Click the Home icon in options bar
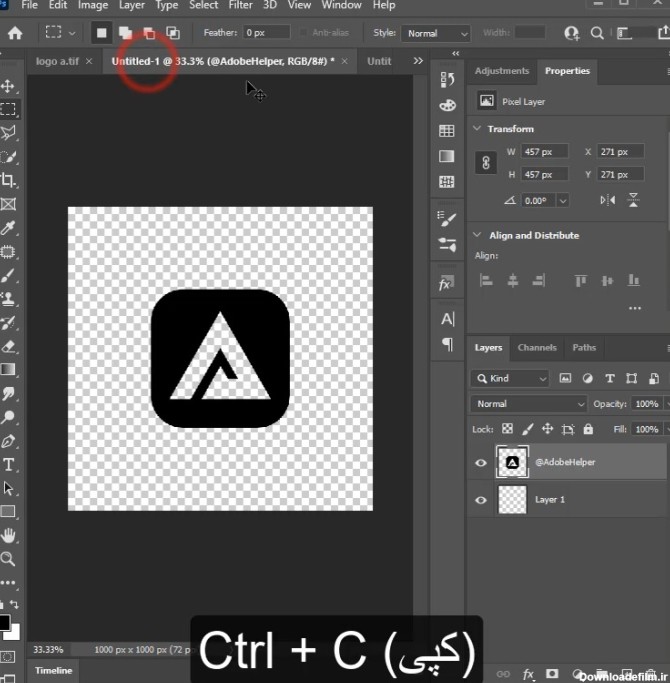Viewport: 670px width, 683px height. pyautogui.click(x=15, y=33)
